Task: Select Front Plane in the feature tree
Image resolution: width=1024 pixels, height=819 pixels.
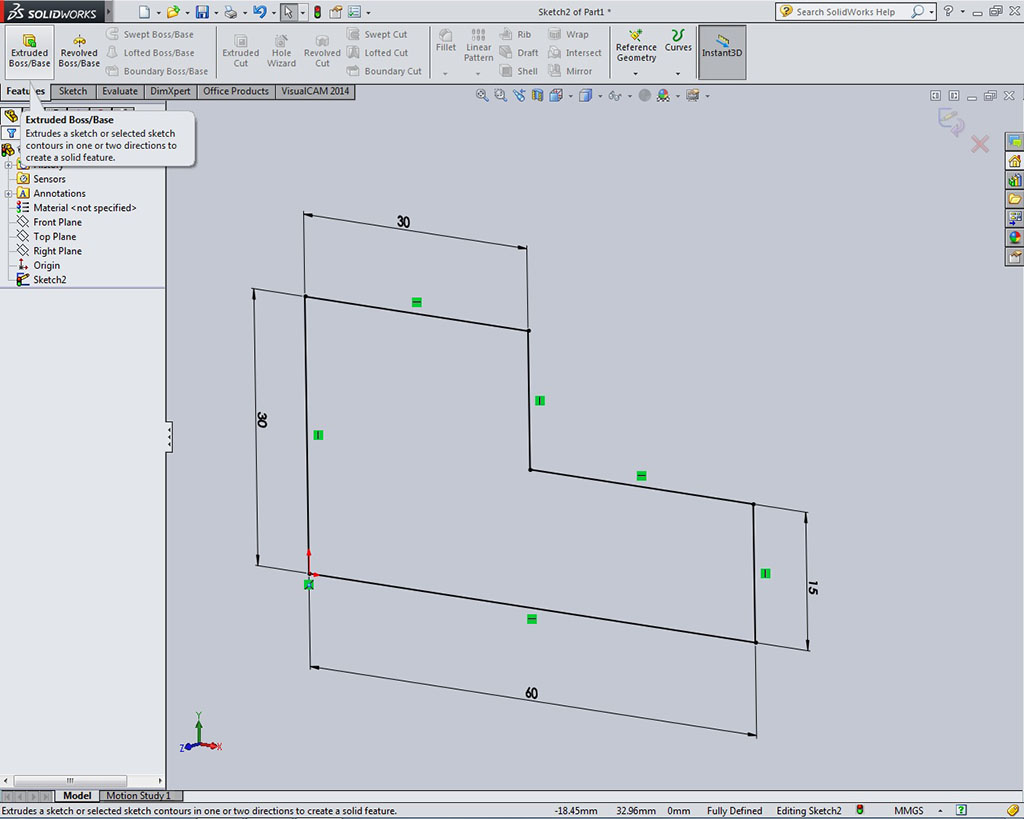Action: [57, 222]
